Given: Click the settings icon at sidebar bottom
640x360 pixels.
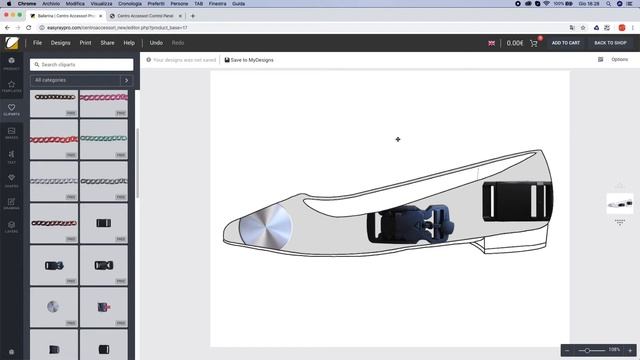Looking at the screenshot, I should (x=11, y=351).
